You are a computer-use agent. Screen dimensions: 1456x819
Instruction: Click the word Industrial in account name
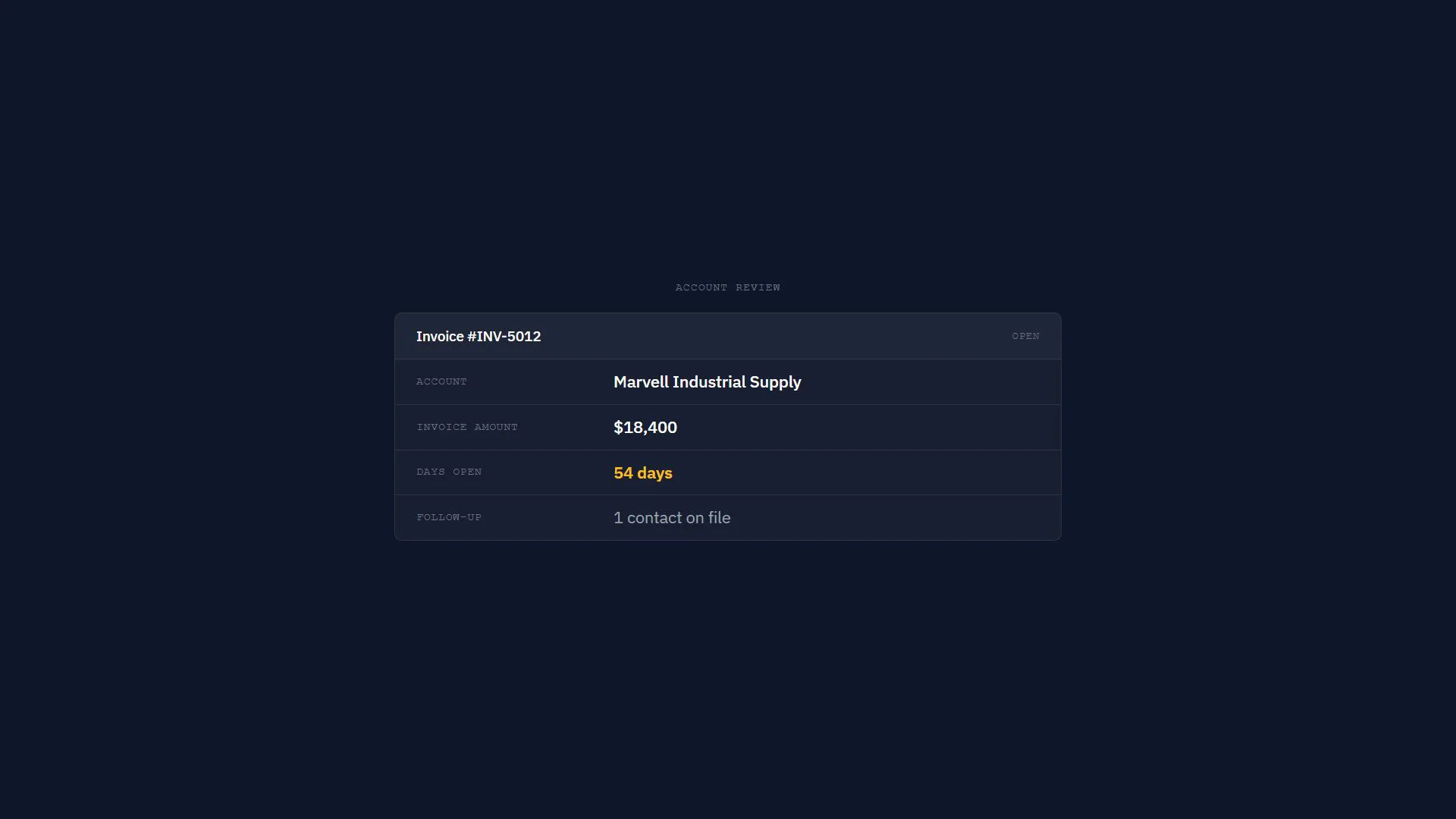709,382
